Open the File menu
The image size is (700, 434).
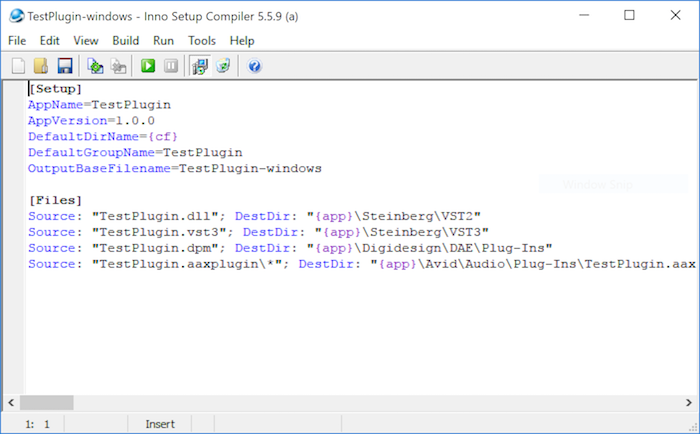(x=17, y=41)
